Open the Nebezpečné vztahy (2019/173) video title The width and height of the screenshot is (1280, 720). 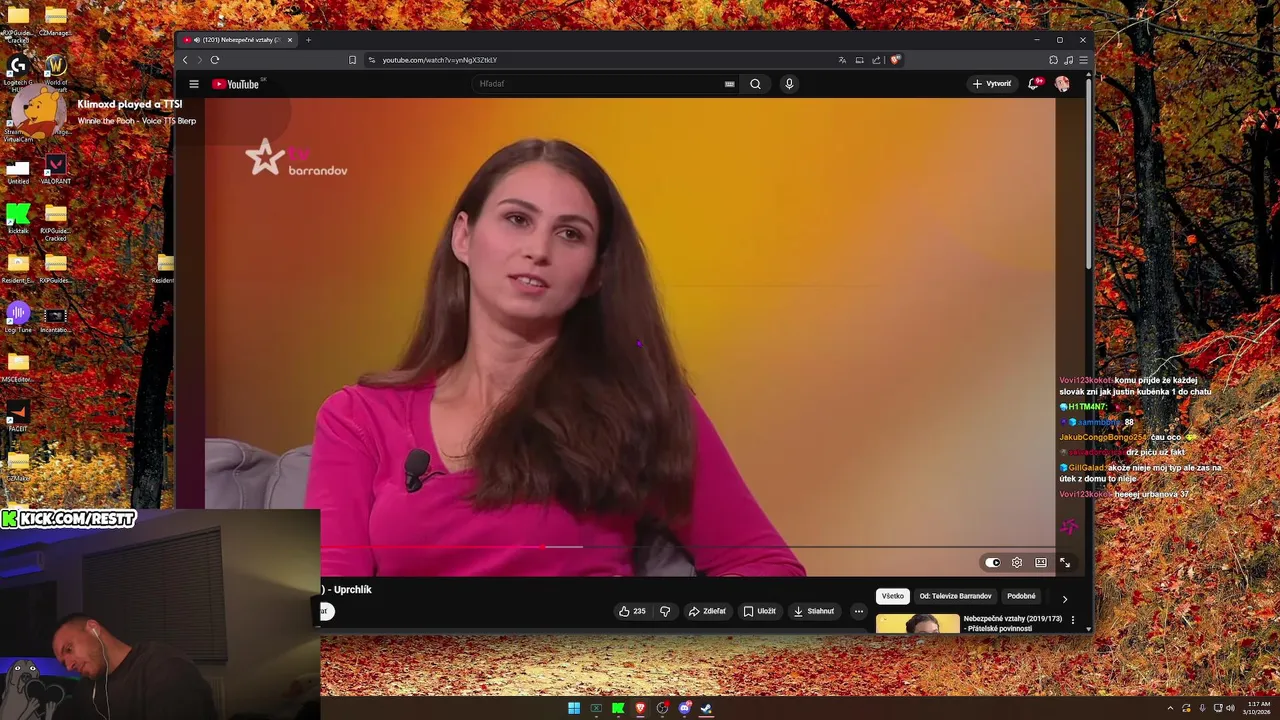[1012, 623]
